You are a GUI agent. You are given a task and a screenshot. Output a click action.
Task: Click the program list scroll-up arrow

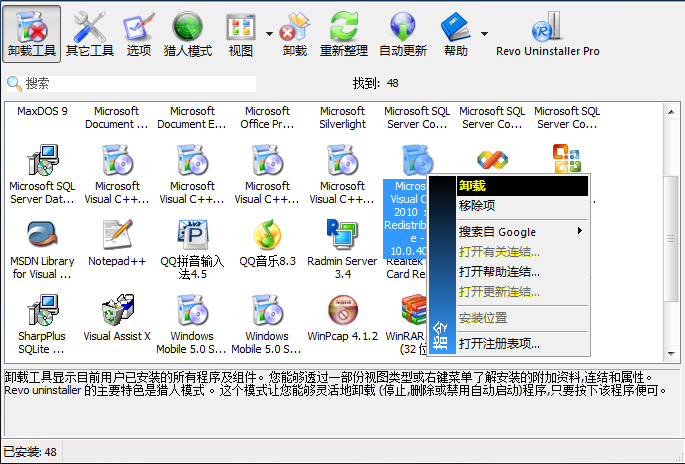(x=671, y=112)
